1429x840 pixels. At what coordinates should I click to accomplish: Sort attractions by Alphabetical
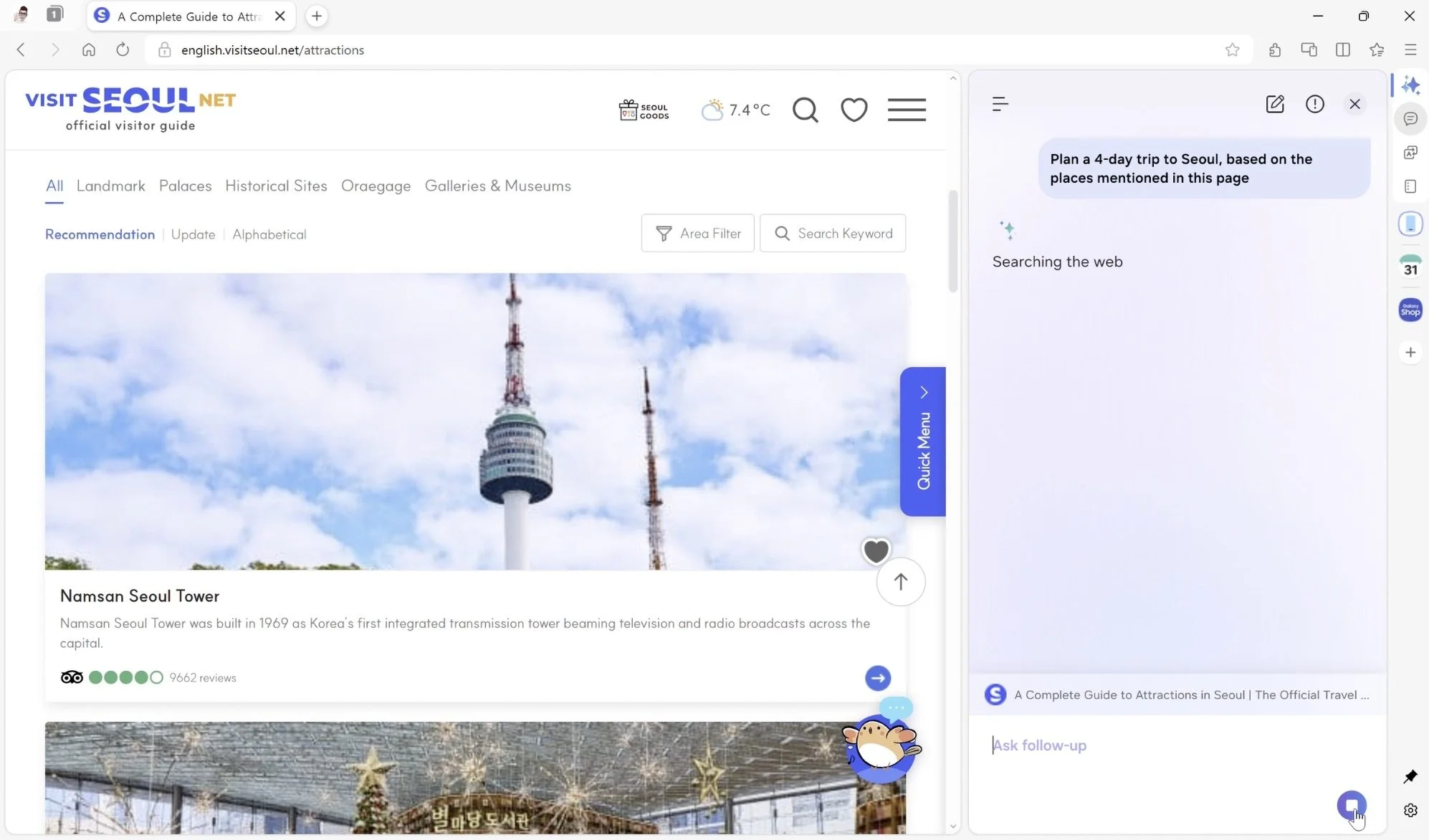click(x=269, y=234)
